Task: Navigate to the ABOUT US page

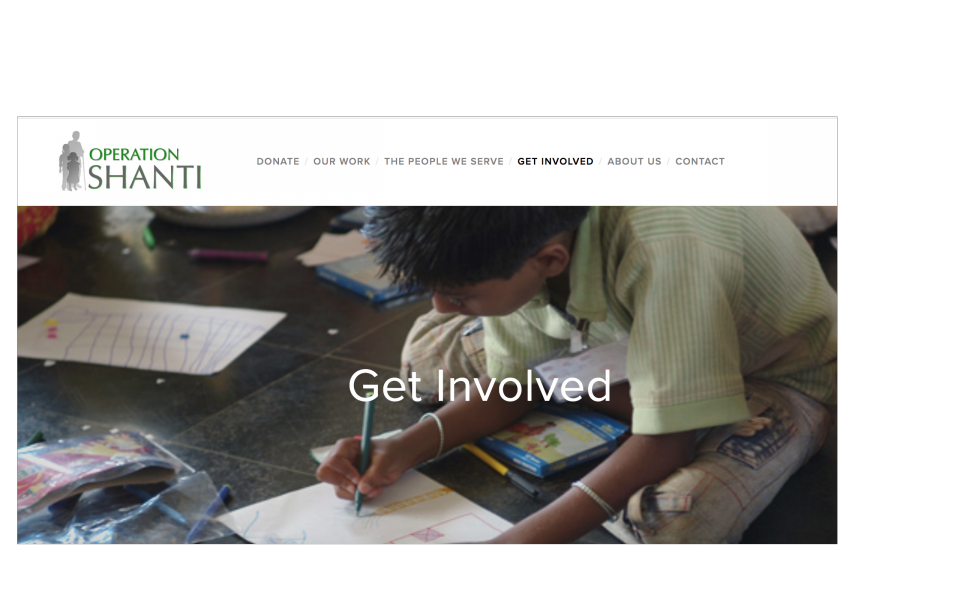Action: (634, 162)
